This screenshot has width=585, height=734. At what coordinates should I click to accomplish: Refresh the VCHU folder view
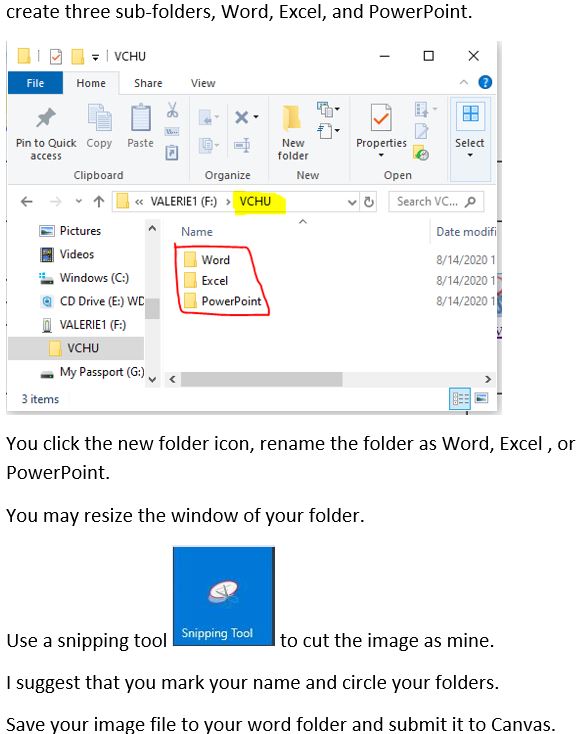[x=369, y=202]
